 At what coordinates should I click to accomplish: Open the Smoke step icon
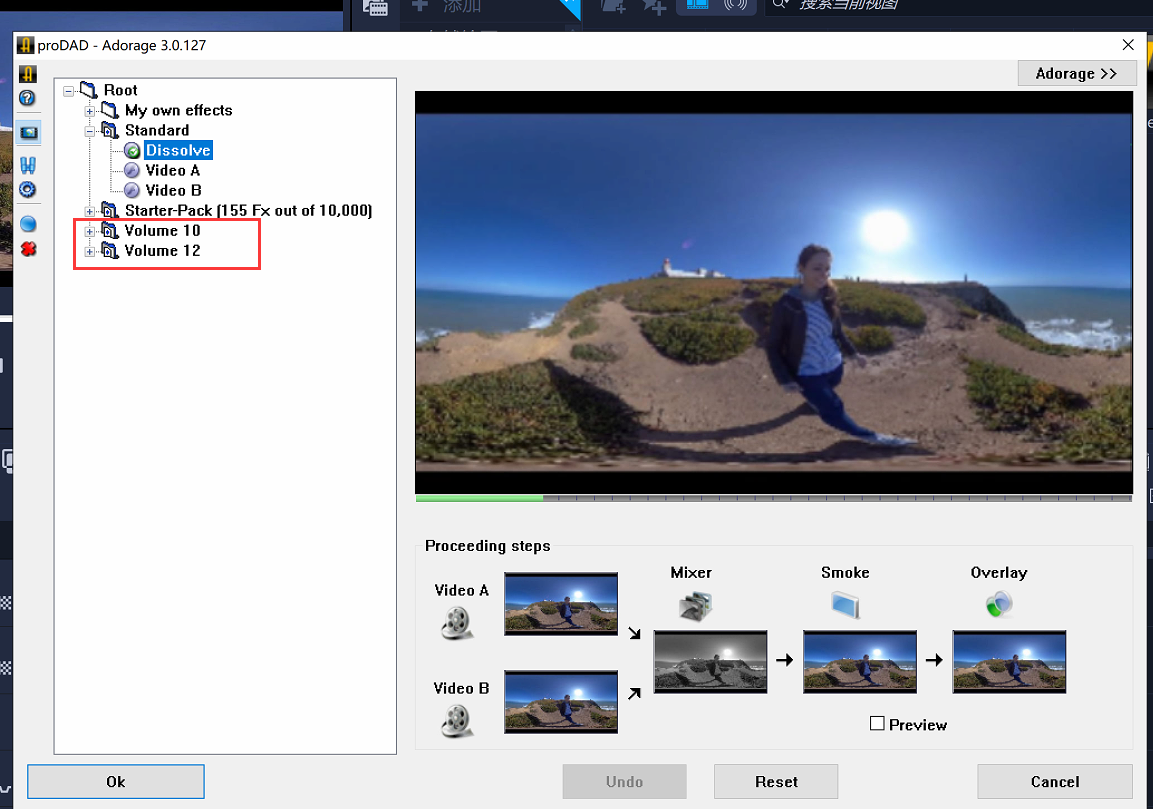click(x=844, y=604)
